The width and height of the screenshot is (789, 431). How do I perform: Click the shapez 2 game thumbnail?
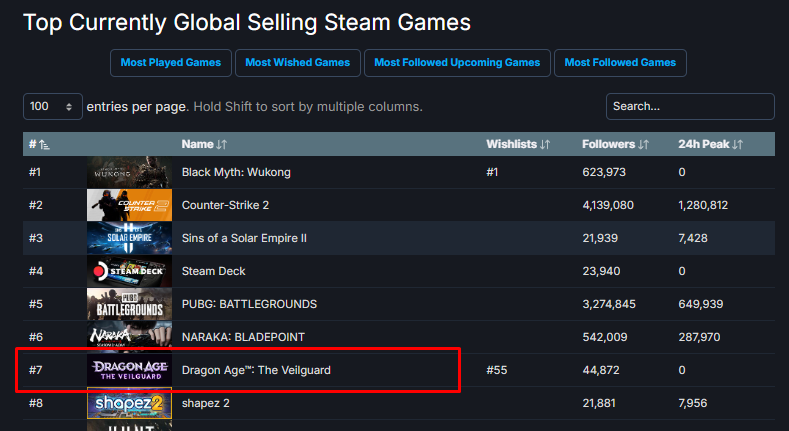tap(129, 403)
